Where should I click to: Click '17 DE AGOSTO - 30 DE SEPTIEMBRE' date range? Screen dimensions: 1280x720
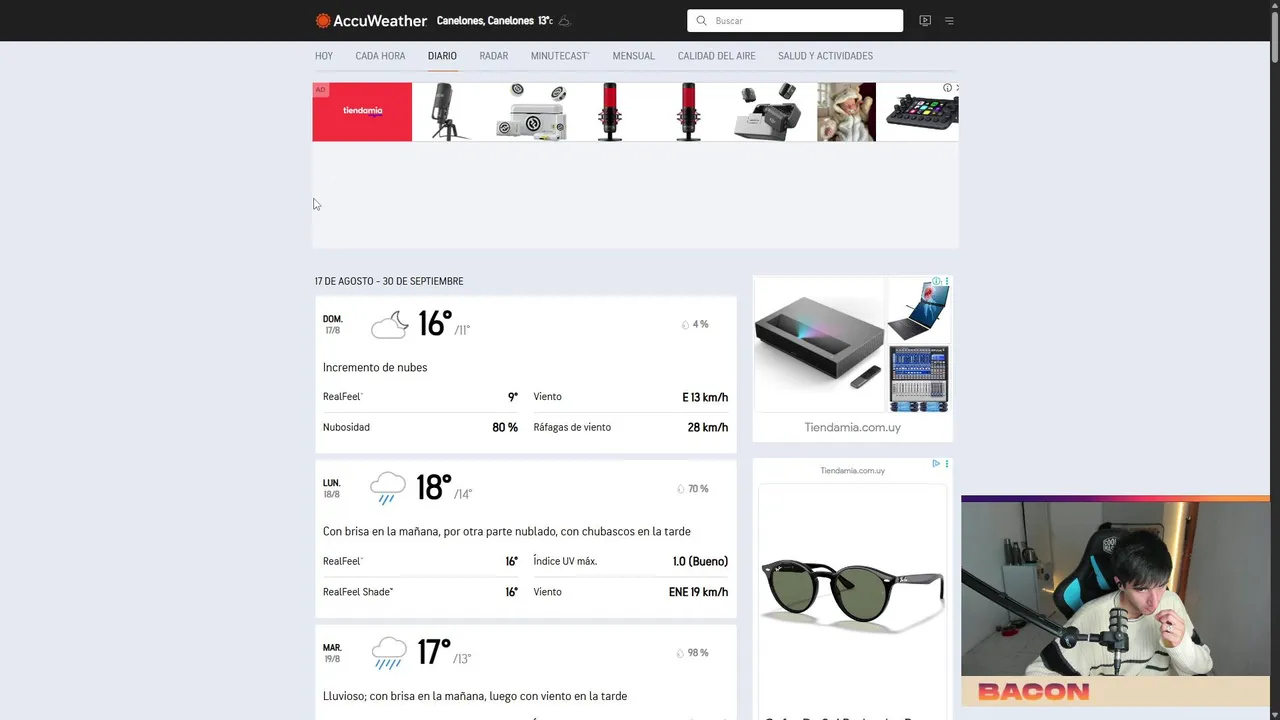coord(389,281)
